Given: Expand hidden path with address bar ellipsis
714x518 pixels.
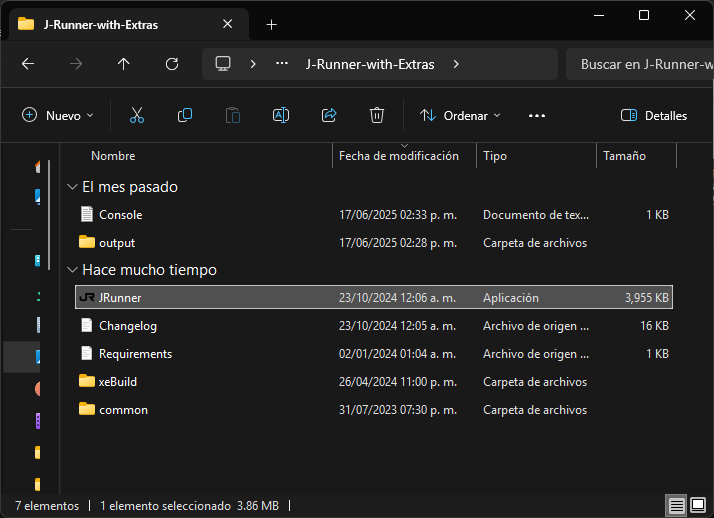Looking at the screenshot, I should (x=282, y=64).
